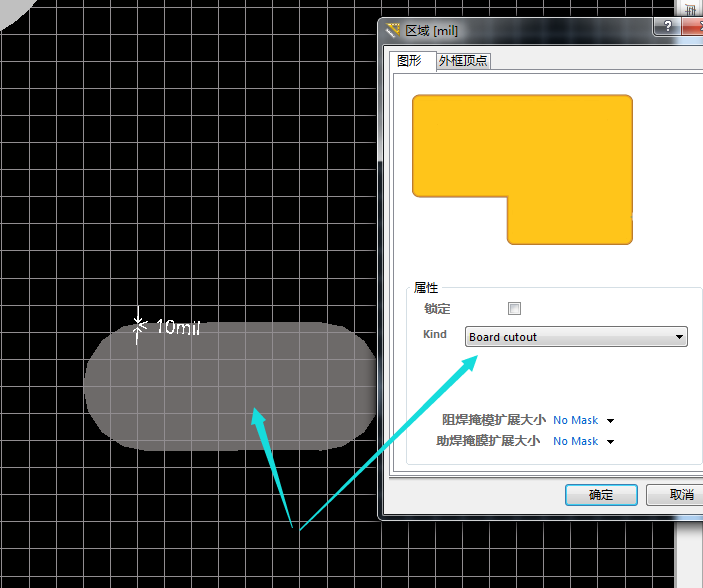Click the 10mil dimension label
Screen dimensions: 703x588
178,327
